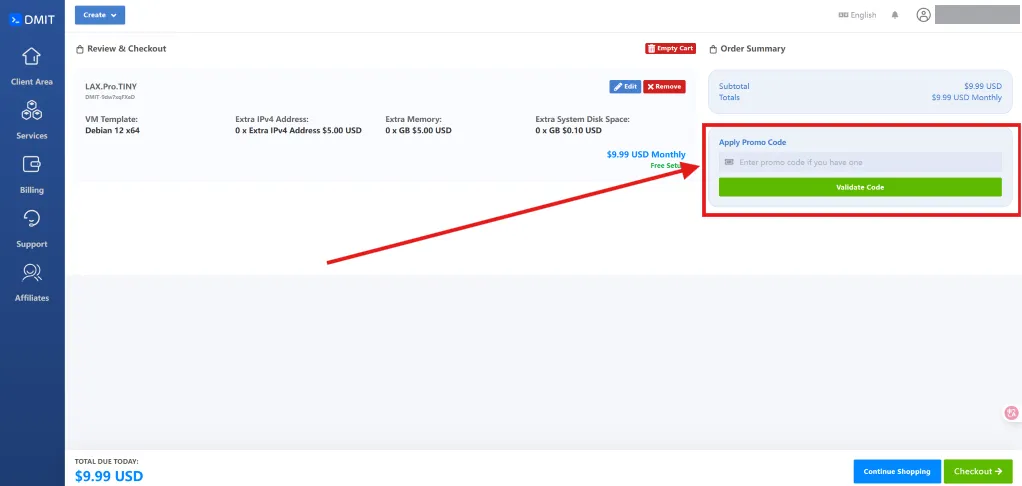
Task: Click floating translate widget icon at right edge
Action: click(x=1011, y=413)
